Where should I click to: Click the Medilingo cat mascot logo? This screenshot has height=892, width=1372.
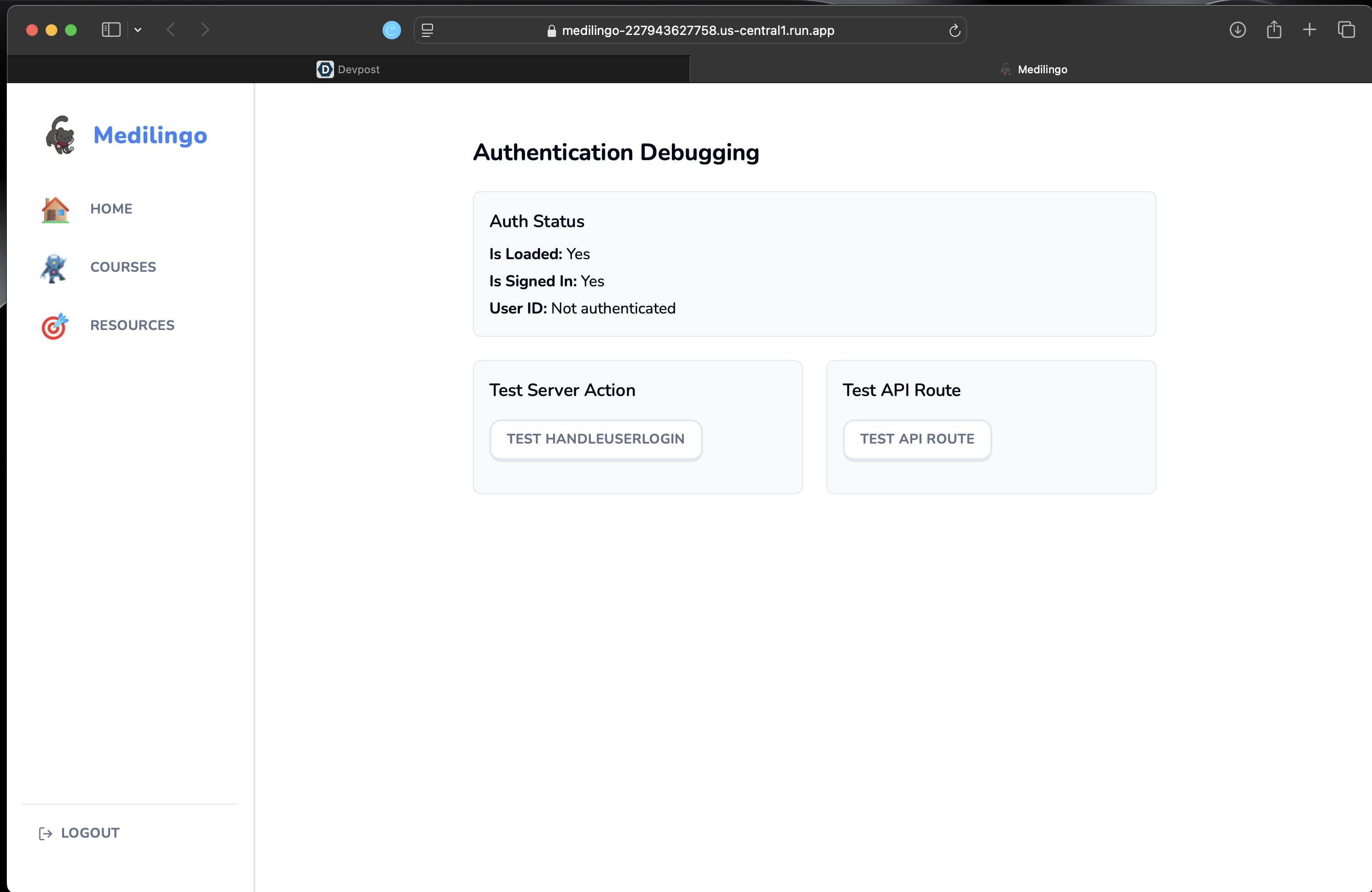60,135
